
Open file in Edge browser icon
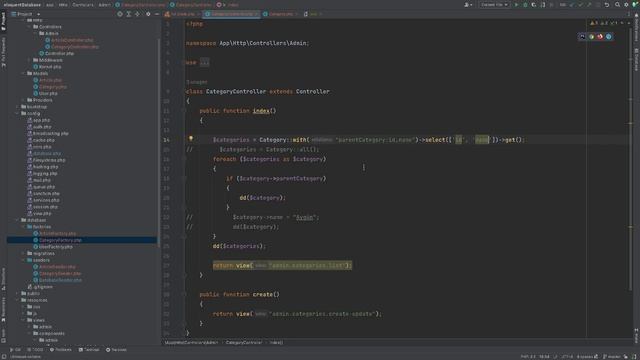click(609, 37)
